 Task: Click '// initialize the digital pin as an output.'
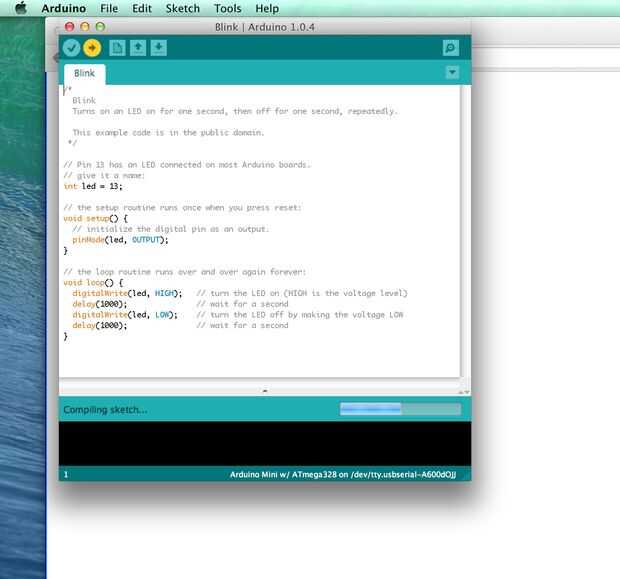tap(170, 229)
